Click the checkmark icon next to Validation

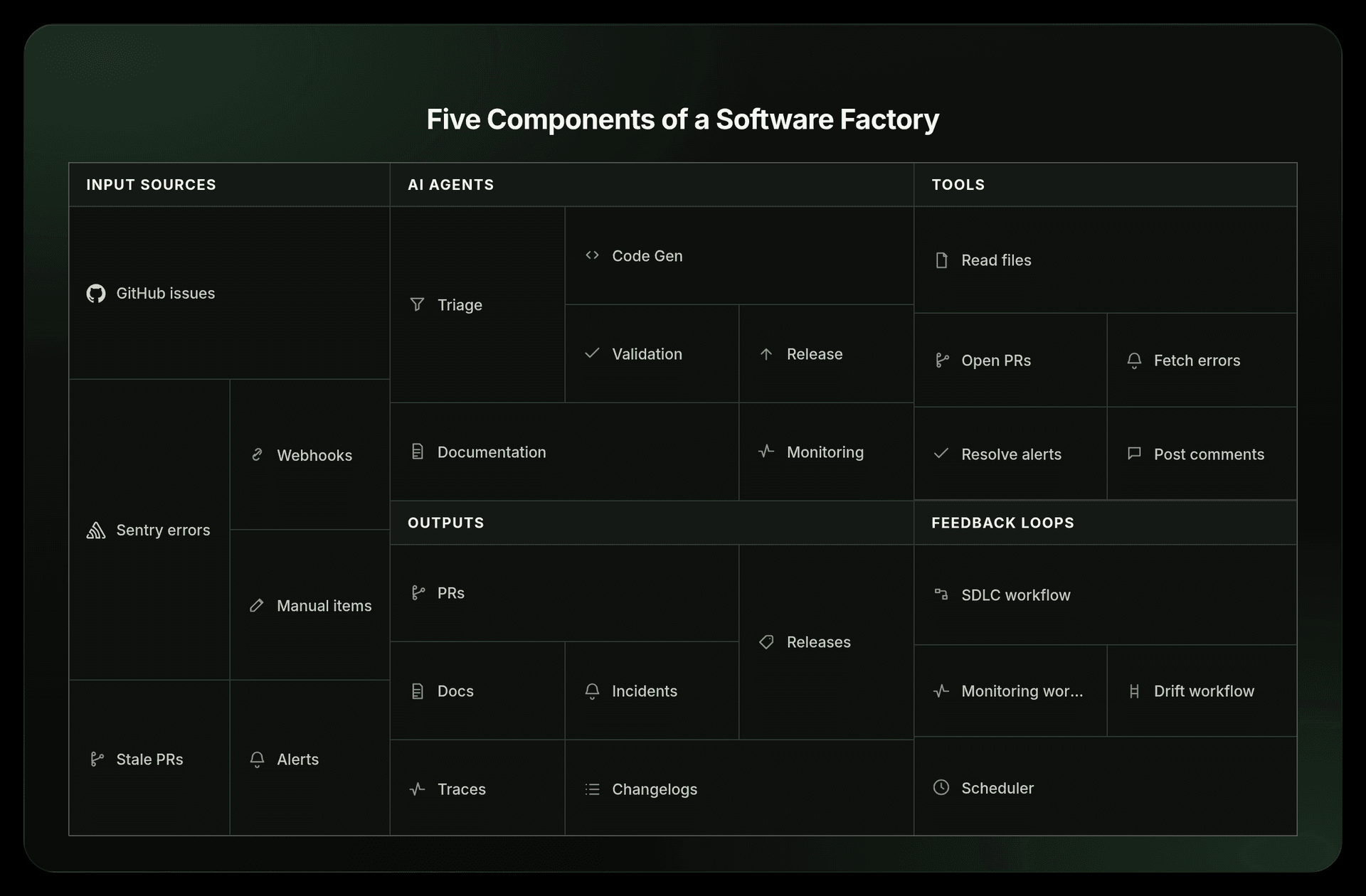[x=592, y=353]
